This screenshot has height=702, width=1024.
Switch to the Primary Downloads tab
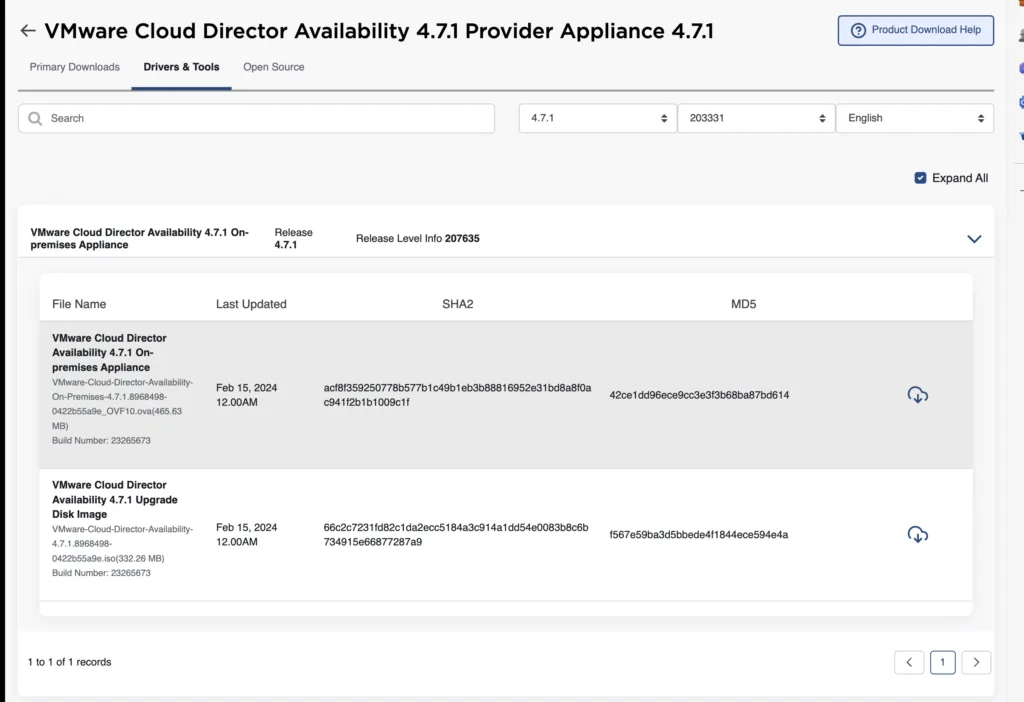(74, 67)
